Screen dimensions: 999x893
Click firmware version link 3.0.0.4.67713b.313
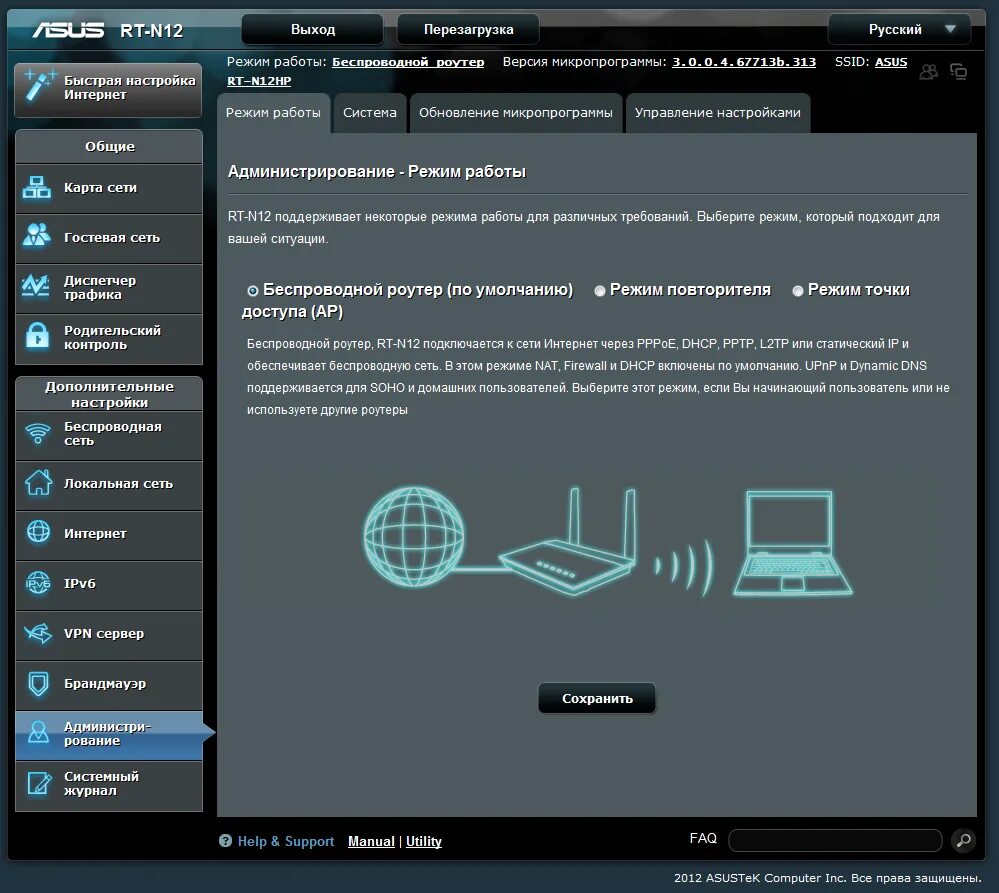(744, 62)
